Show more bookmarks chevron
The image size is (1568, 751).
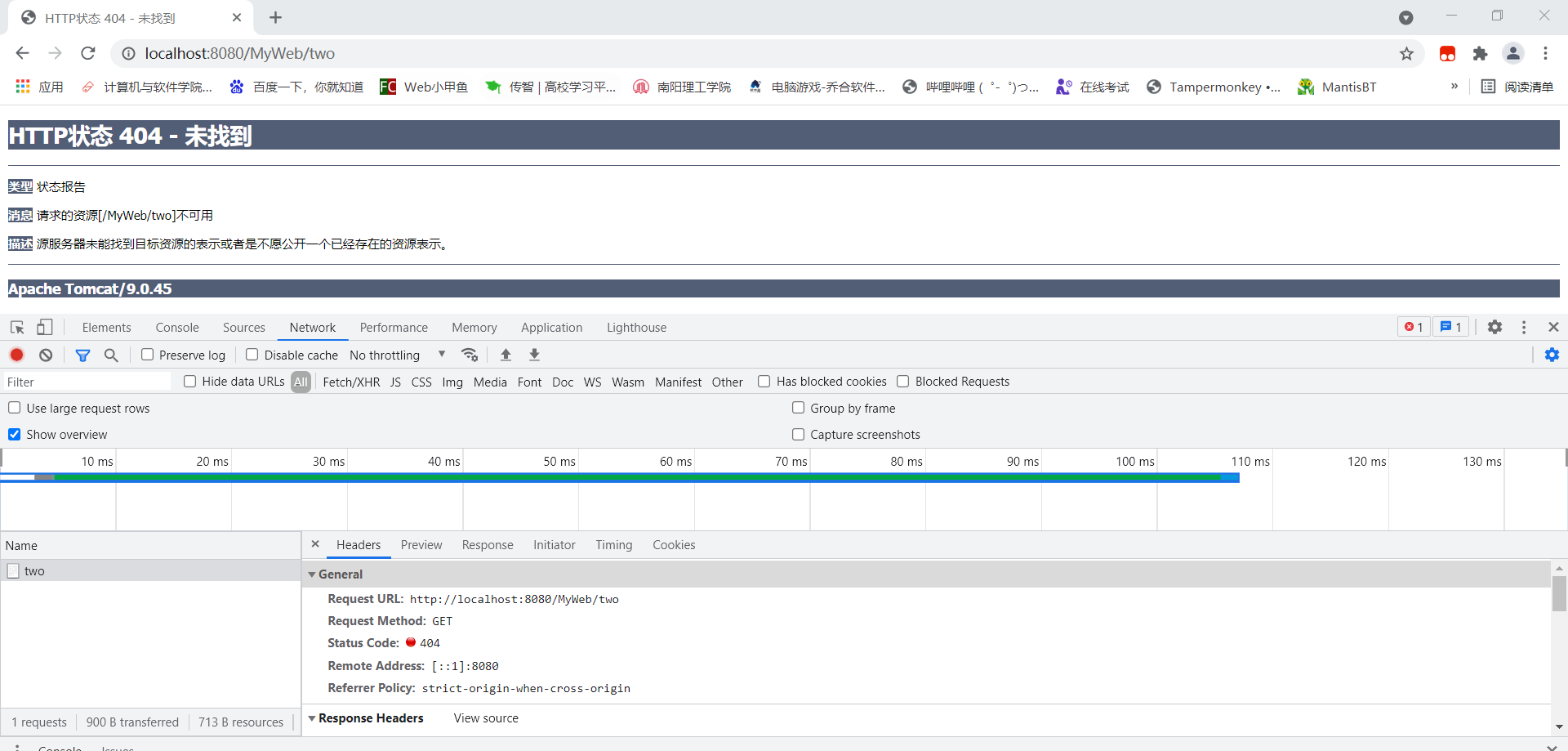coord(1454,87)
